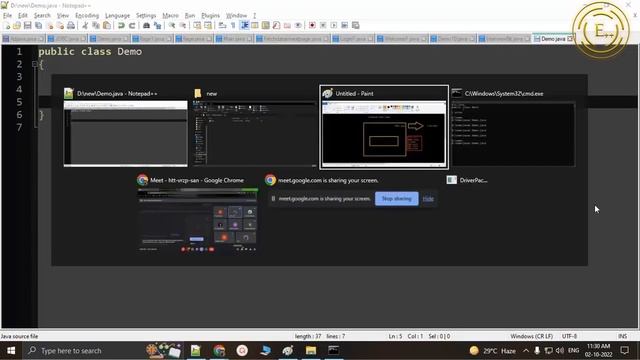Viewport: 640px width, 360px height.
Task: Click the Save All toolbar icon
Action: tap(38, 26)
